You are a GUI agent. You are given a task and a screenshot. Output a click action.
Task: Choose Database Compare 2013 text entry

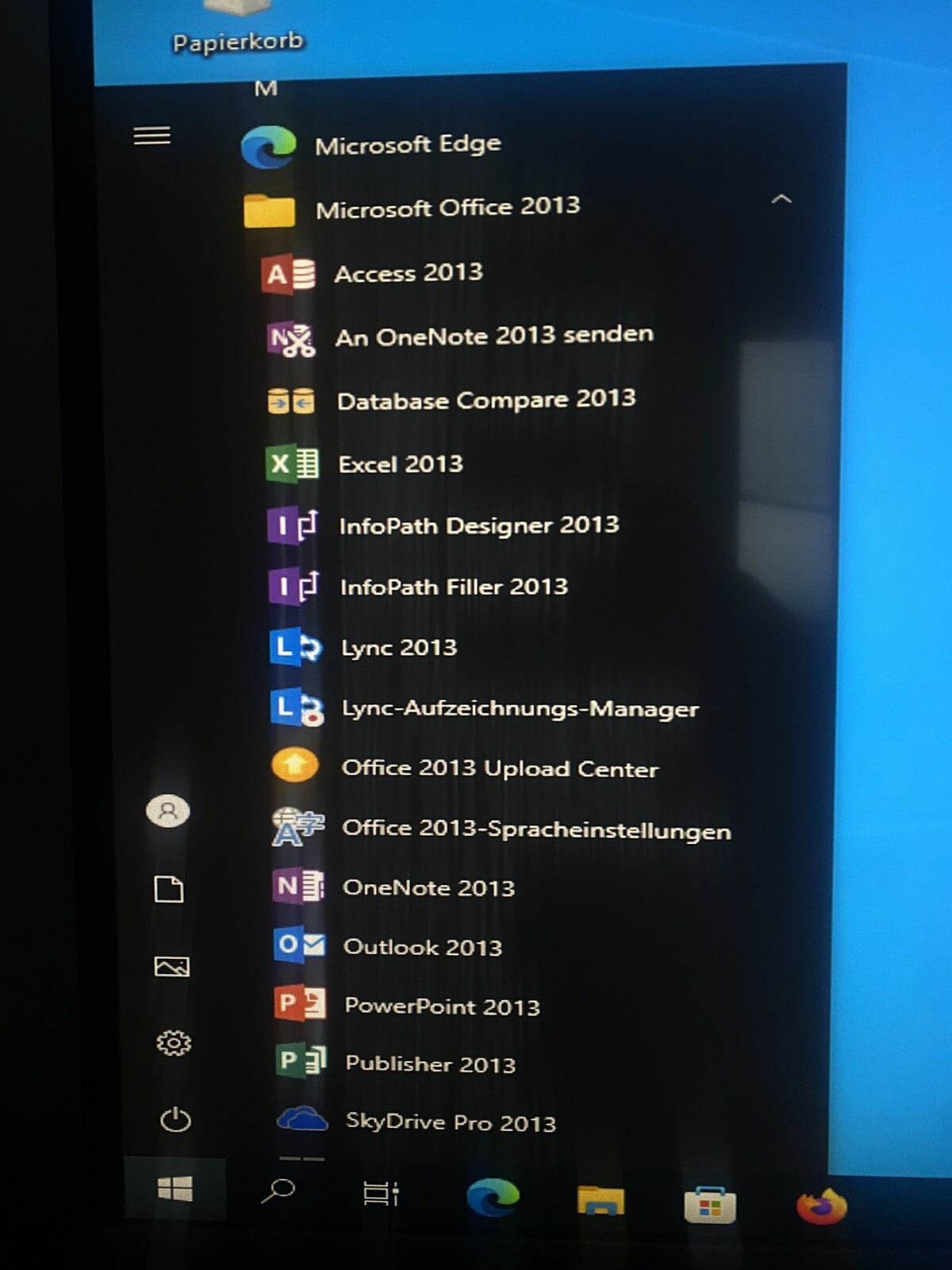point(486,400)
